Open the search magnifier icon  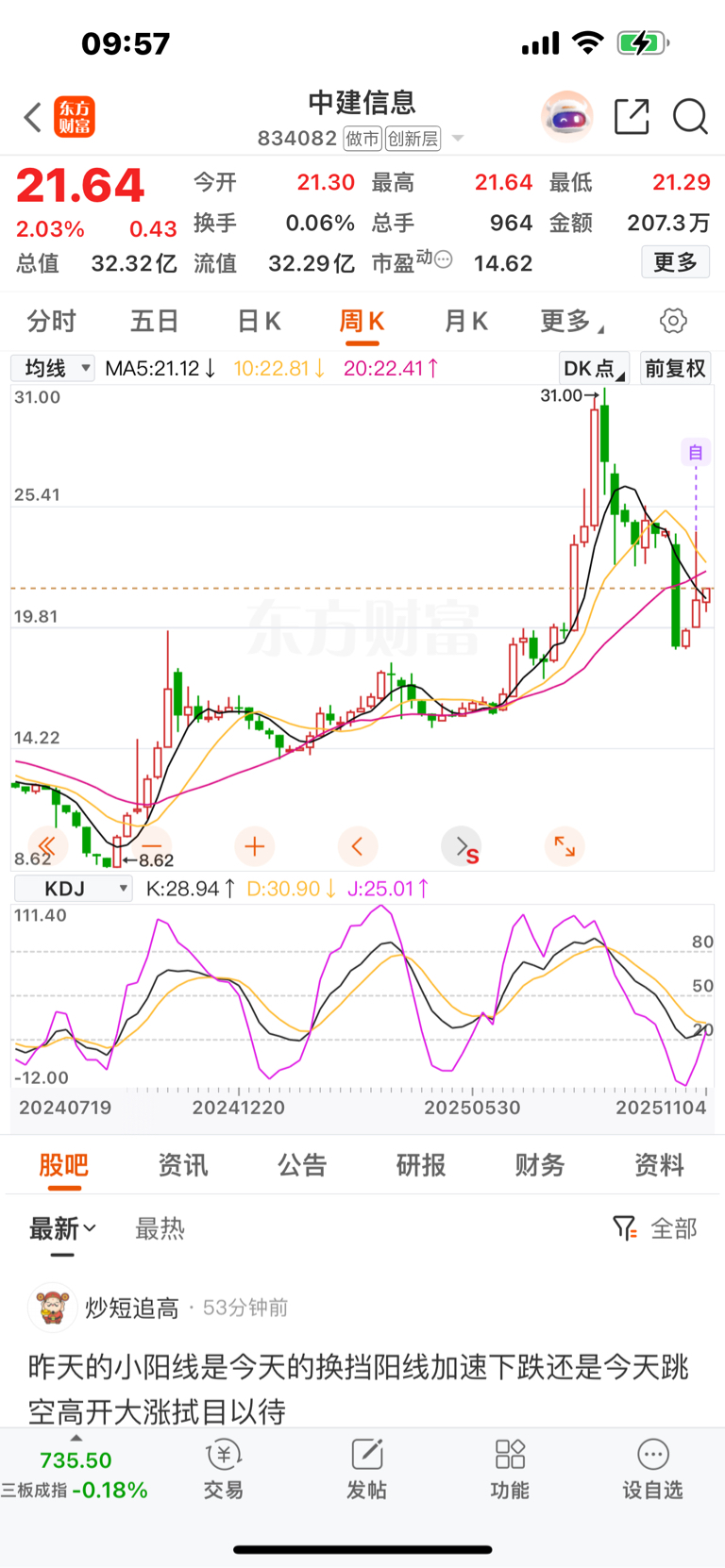[690, 117]
